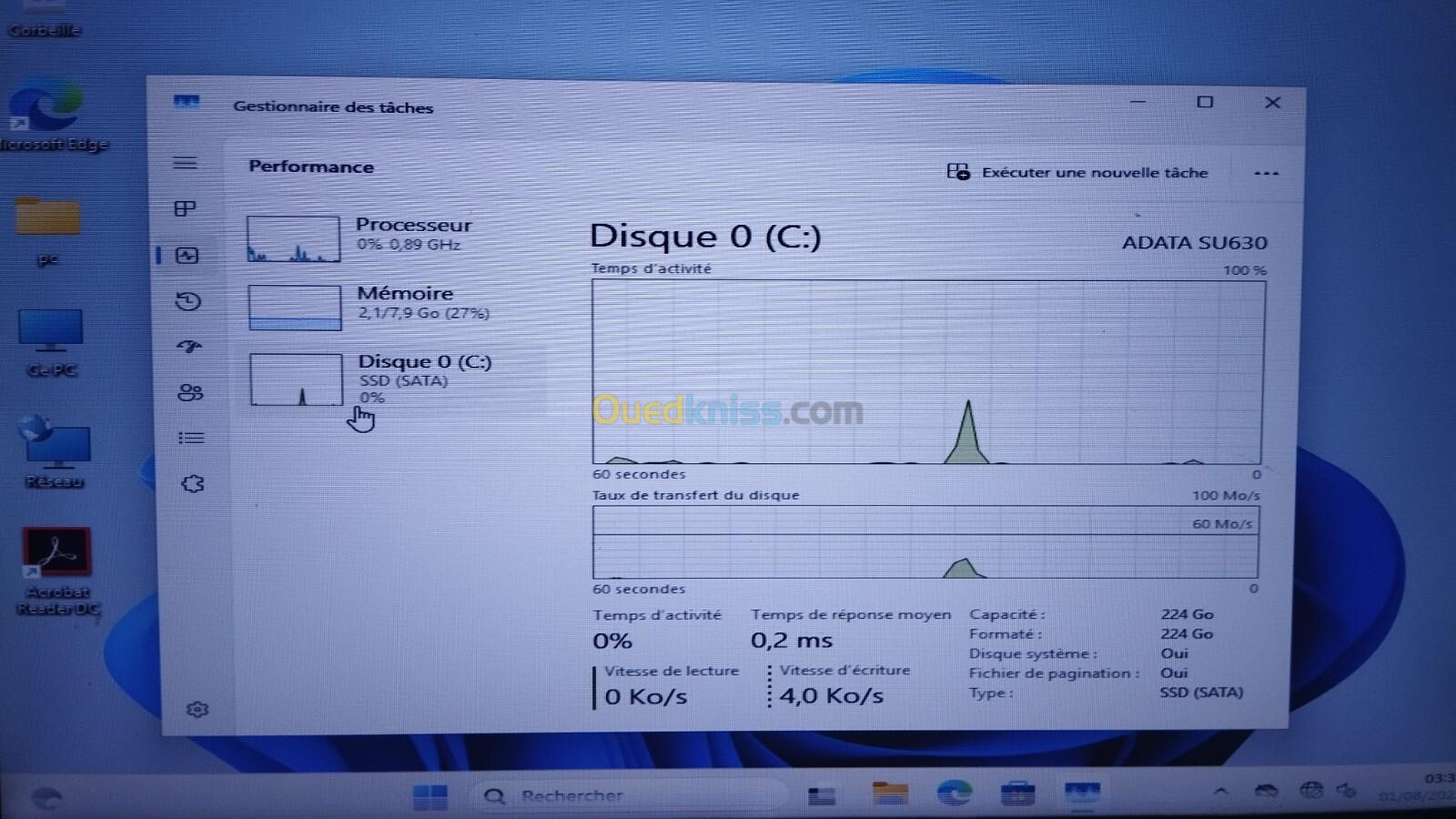
Task: Open the Services page icon
Action: [x=192, y=484]
